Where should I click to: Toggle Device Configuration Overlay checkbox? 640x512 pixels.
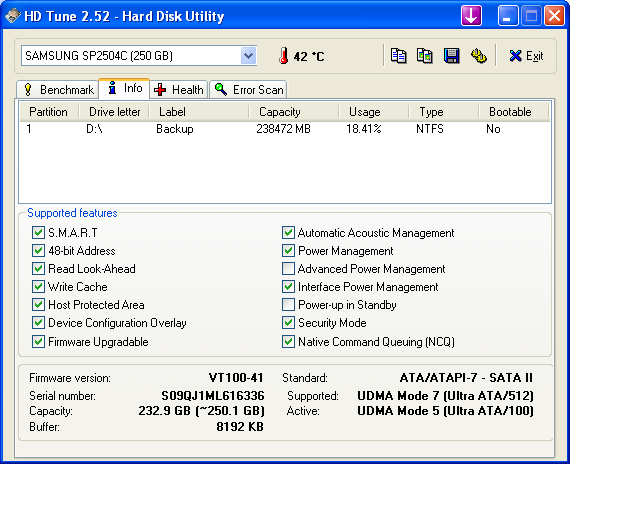click(x=38, y=323)
